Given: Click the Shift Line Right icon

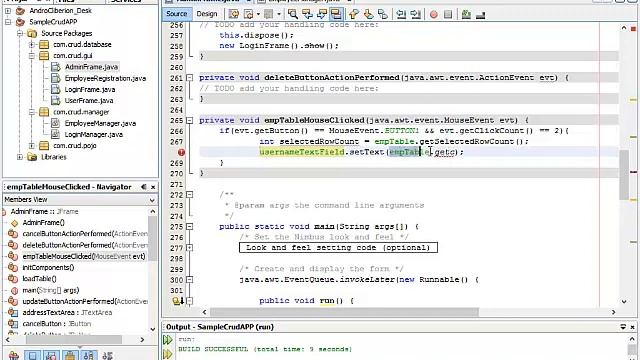Looking at the screenshot, I should [416, 14].
